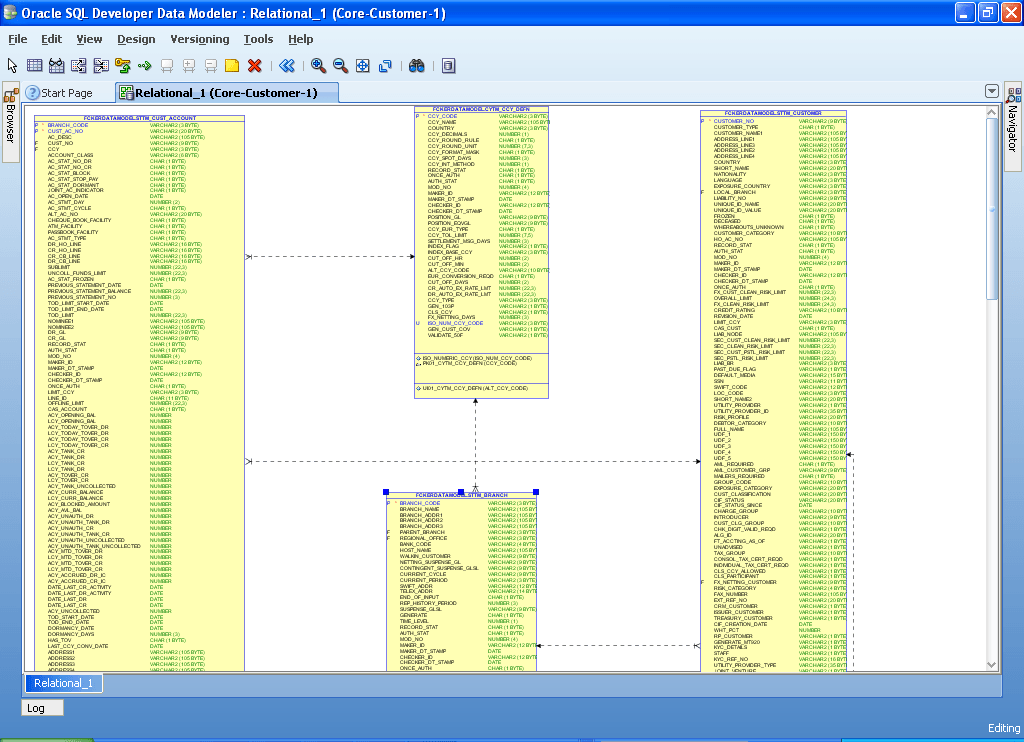
Task: Click the Log button at the bottom
Action: [41, 707]
